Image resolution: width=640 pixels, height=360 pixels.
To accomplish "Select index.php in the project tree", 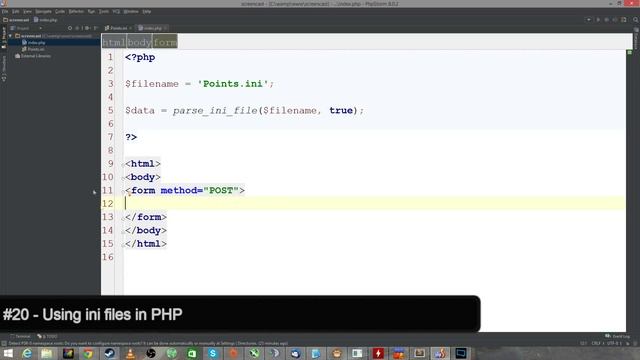I will tap(34, 42).
